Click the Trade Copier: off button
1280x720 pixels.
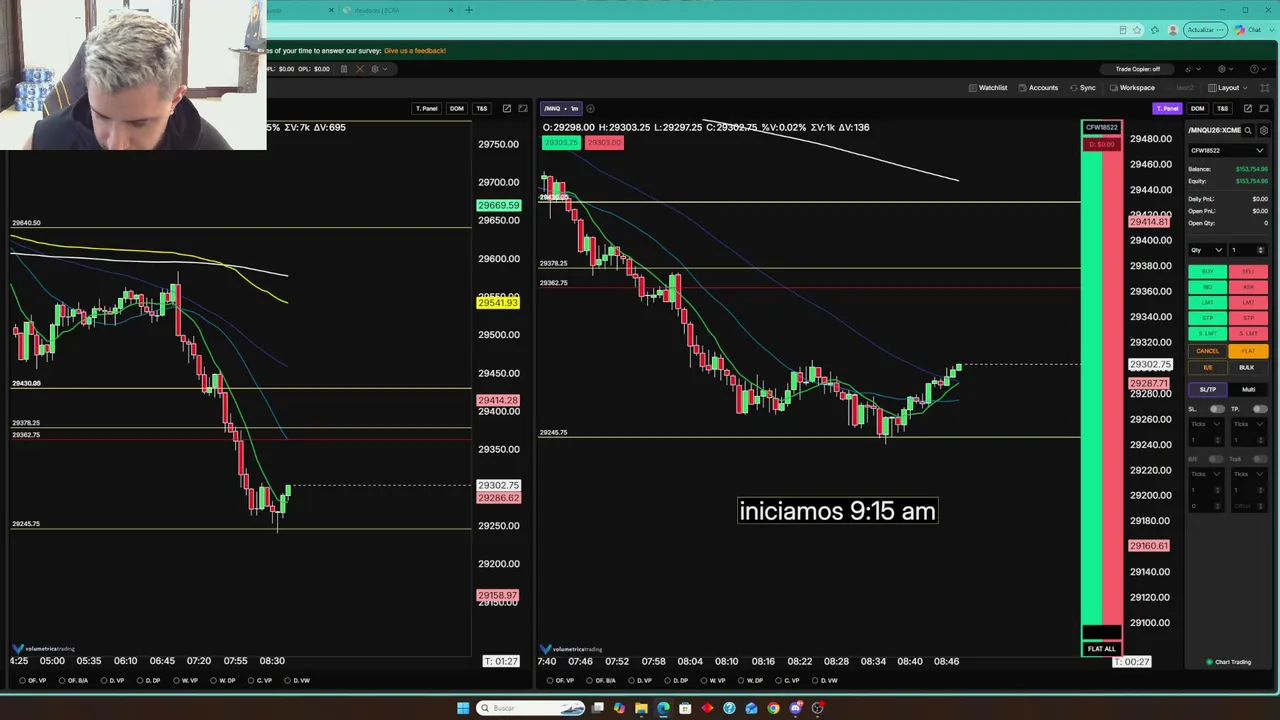click(x=1137, y=69)
